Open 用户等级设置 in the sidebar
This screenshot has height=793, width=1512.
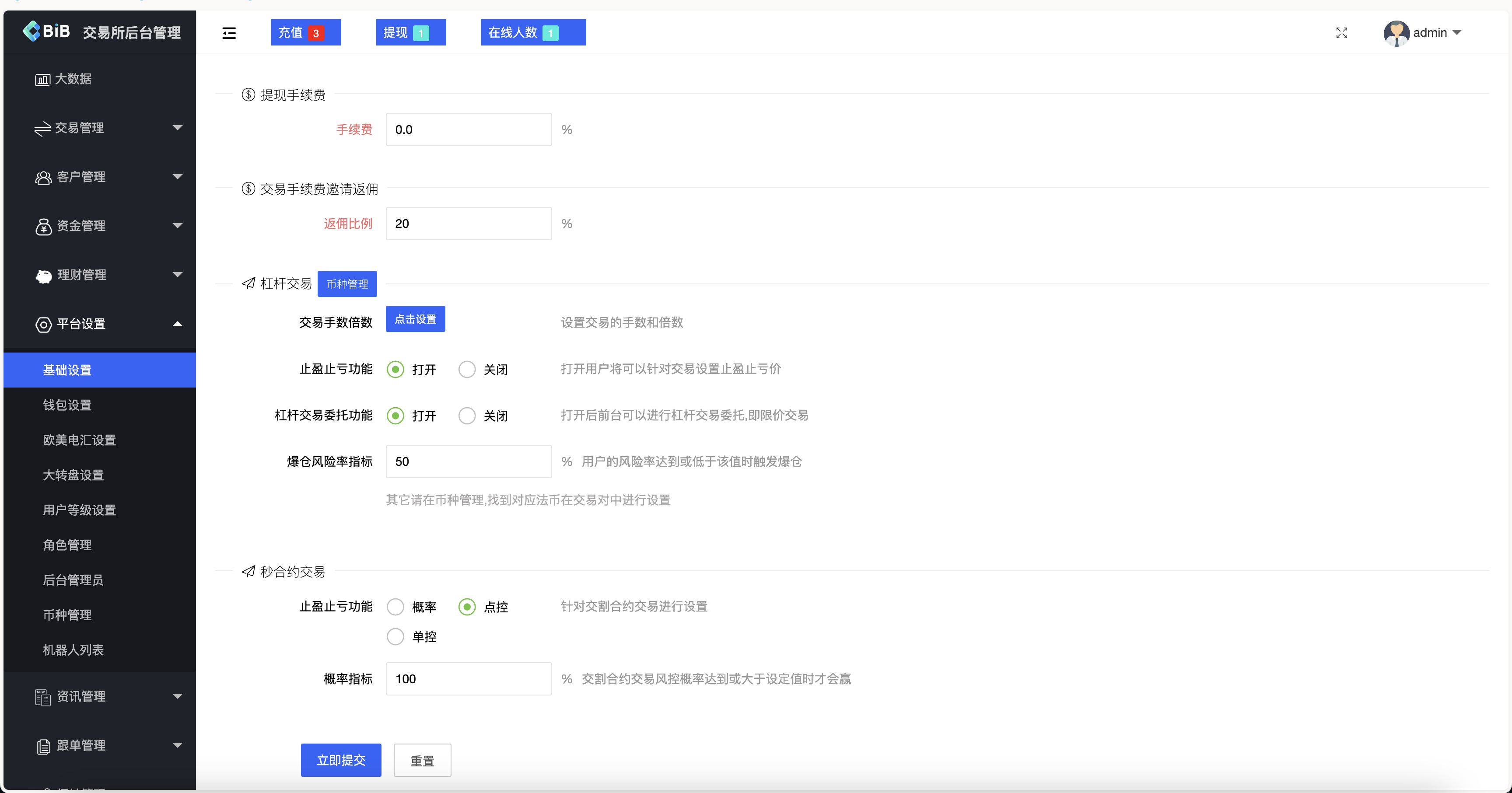[100, 510]
